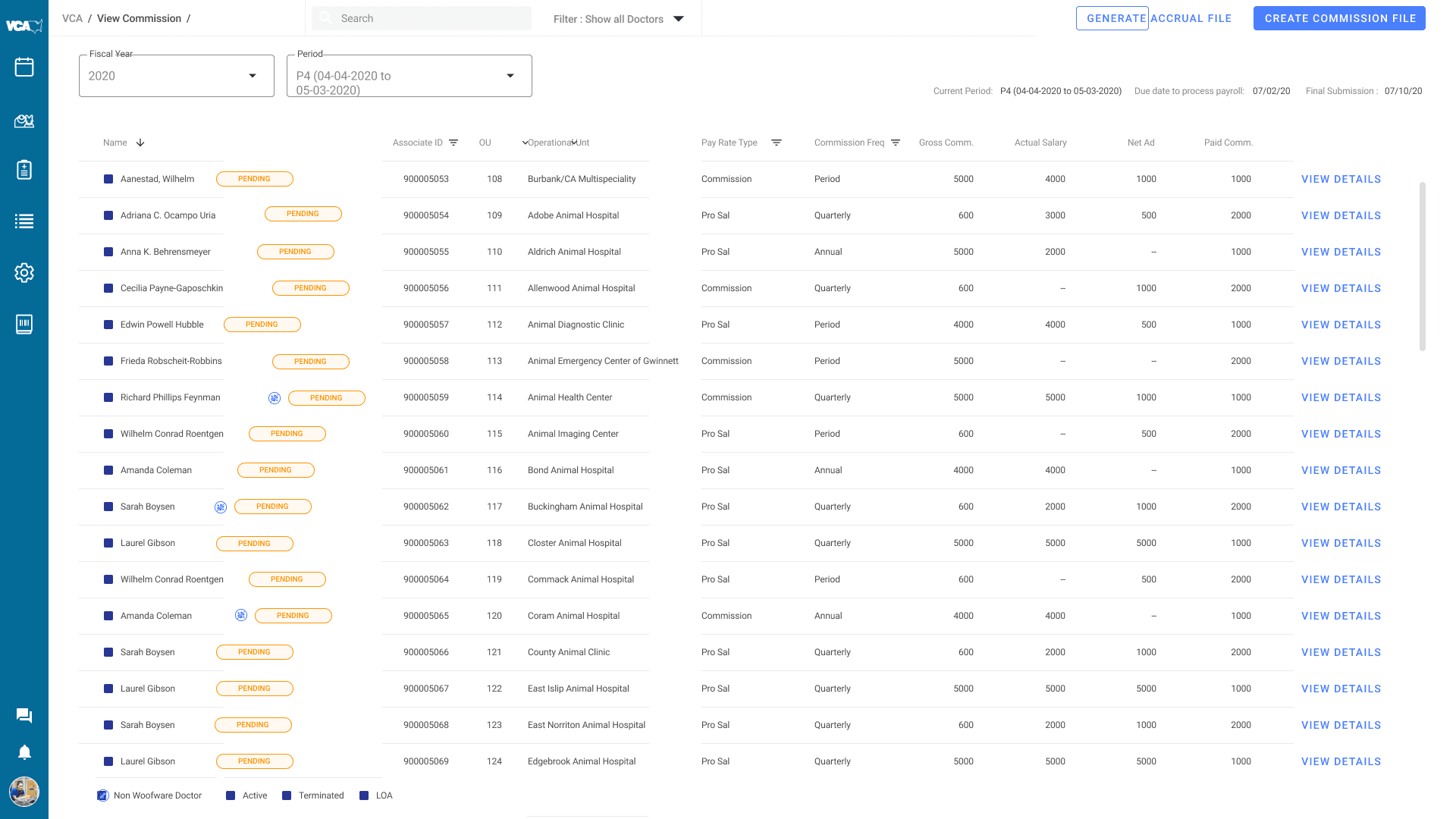The image size is (1456, 819).
Task: Click the VCA logo in sidebar
Action: tap(24, 26)
